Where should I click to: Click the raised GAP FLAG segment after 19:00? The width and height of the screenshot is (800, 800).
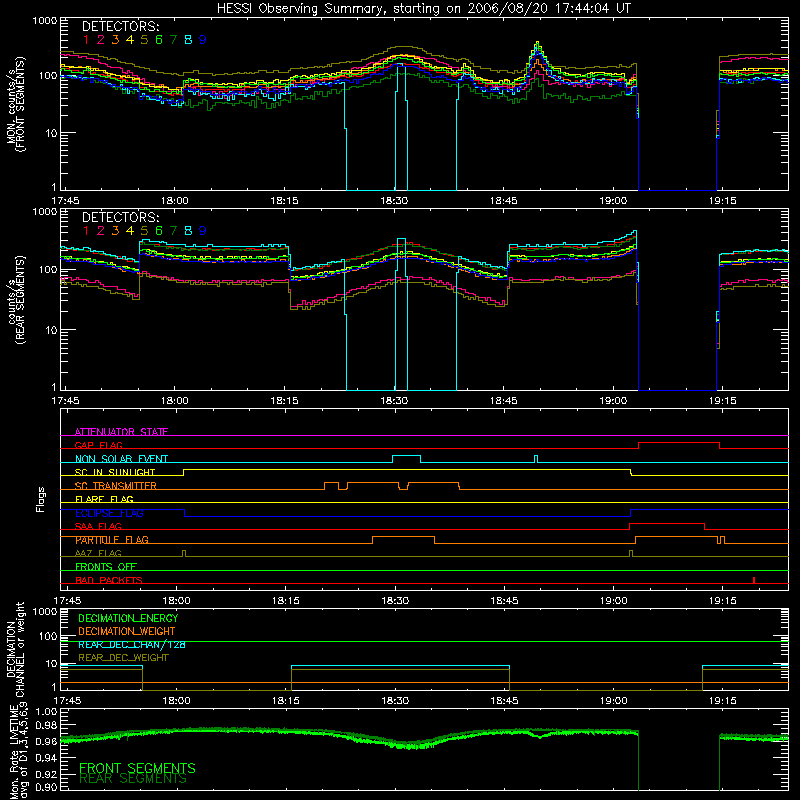click(679, 443)
